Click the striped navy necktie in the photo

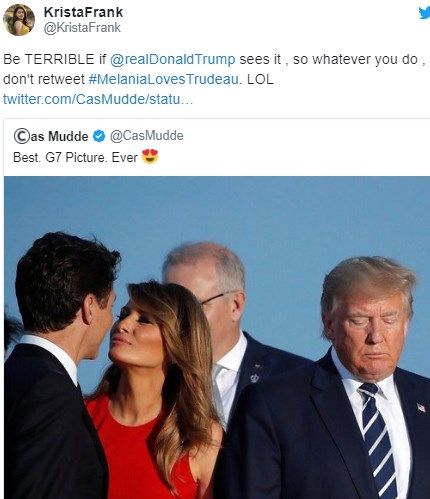pyautogui.click(x=378, y=440)
